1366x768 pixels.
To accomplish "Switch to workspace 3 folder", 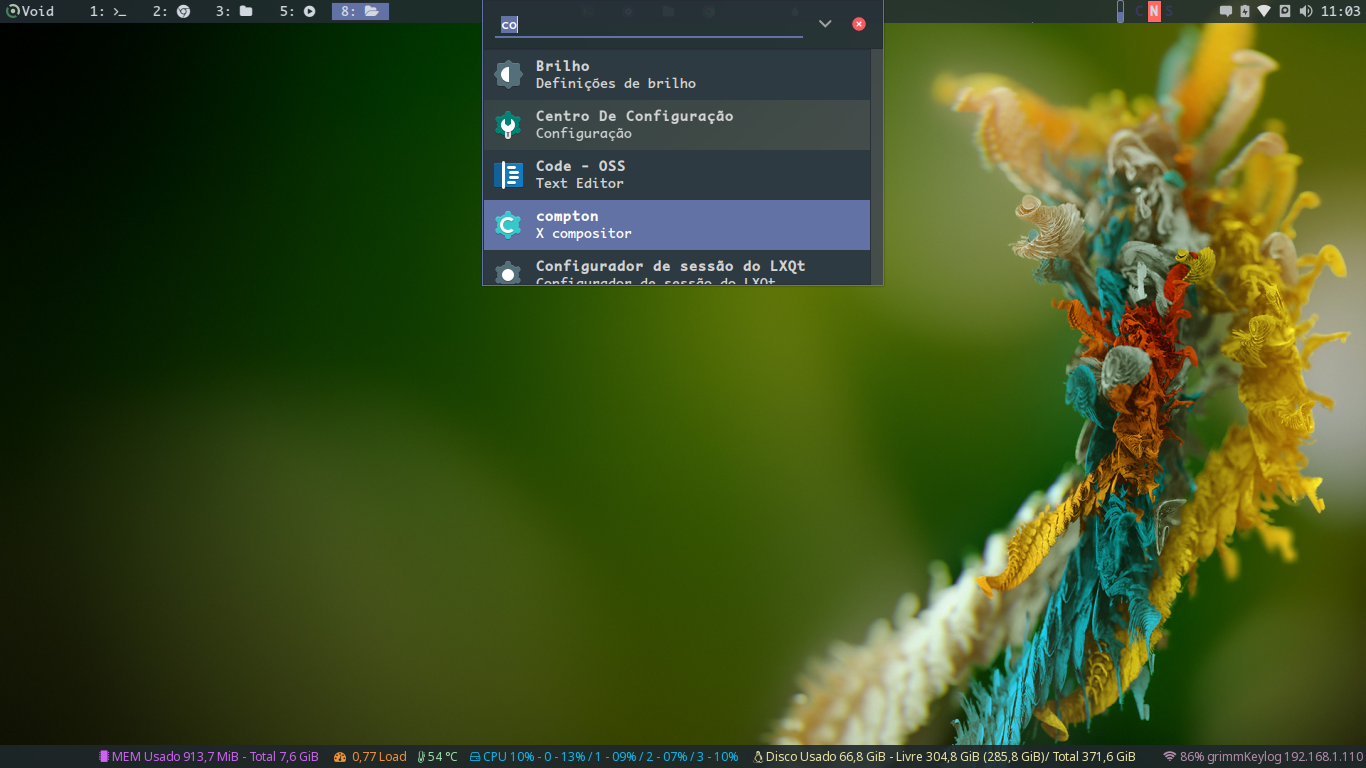I will coord(234,11).
